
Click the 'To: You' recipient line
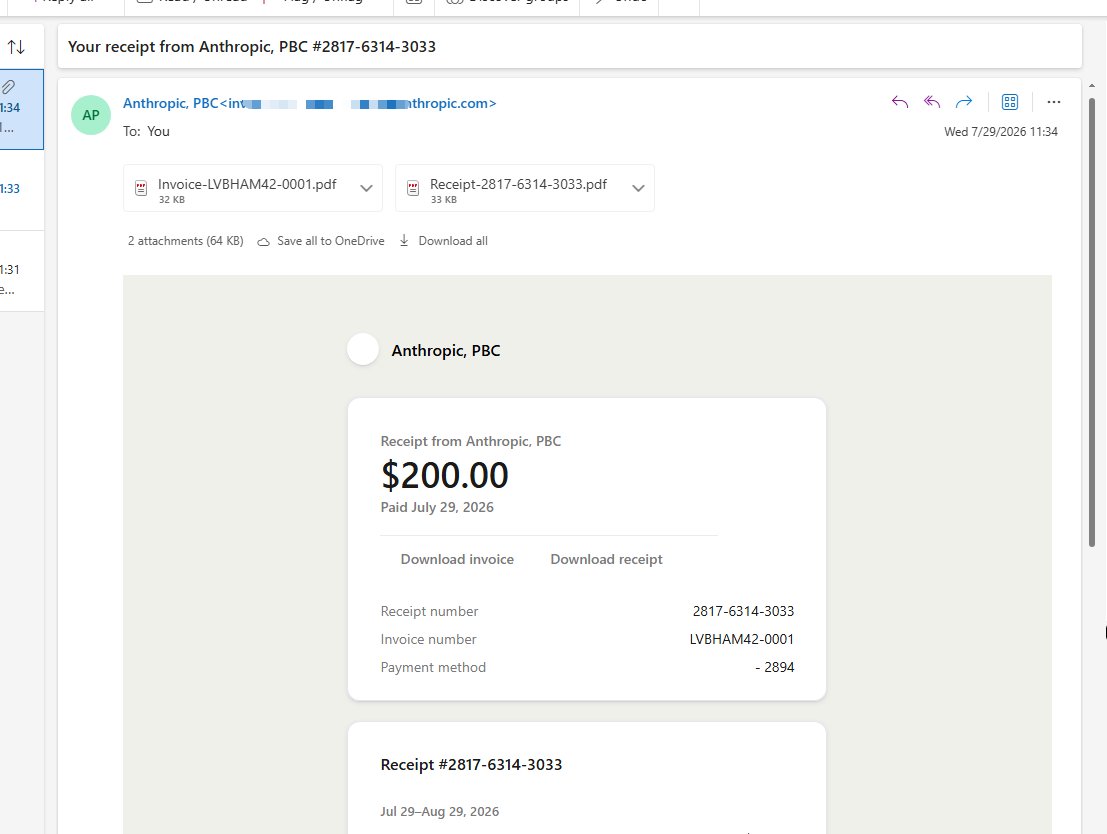tap(146, 131)
